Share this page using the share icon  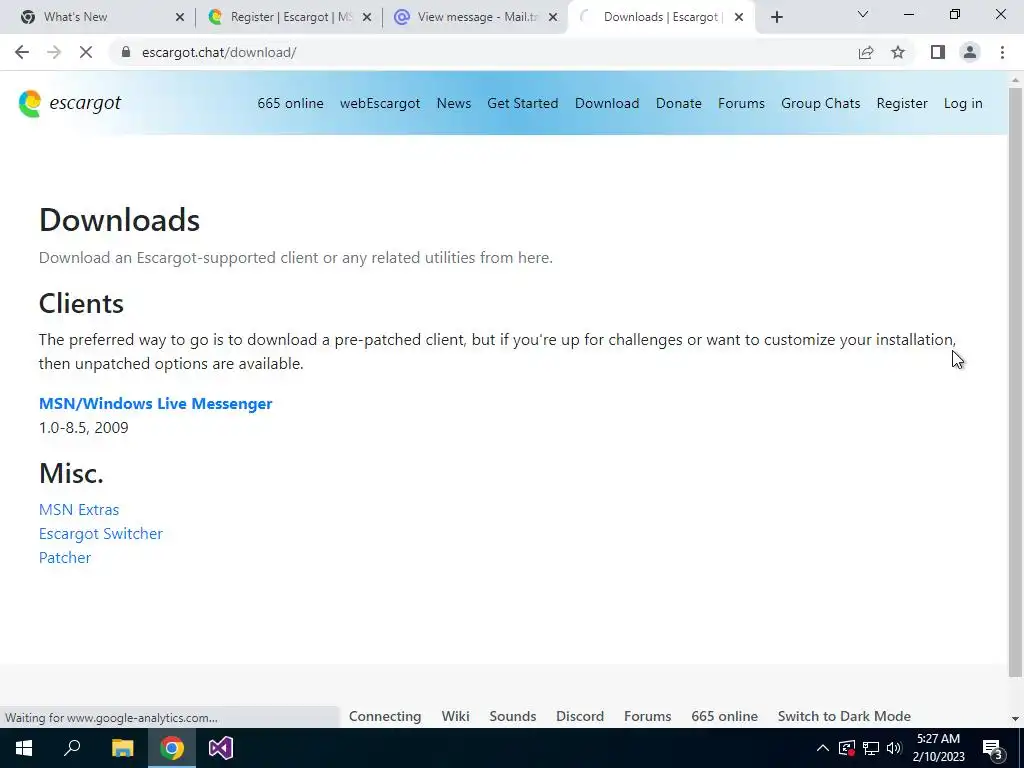click(866, 52)
